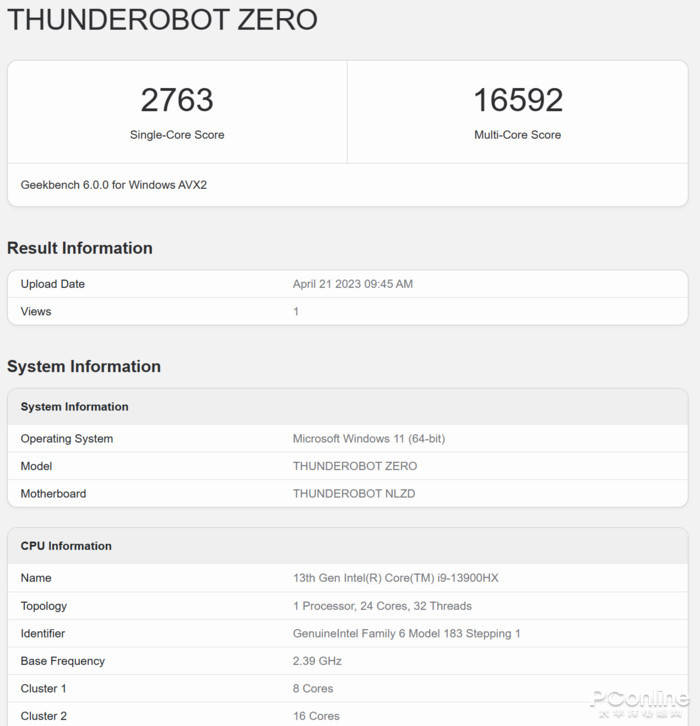Viewport: 700px width, 726px height.
Task: Select the 16 Cores value for Cluster 2
Action: click(316, 716)
